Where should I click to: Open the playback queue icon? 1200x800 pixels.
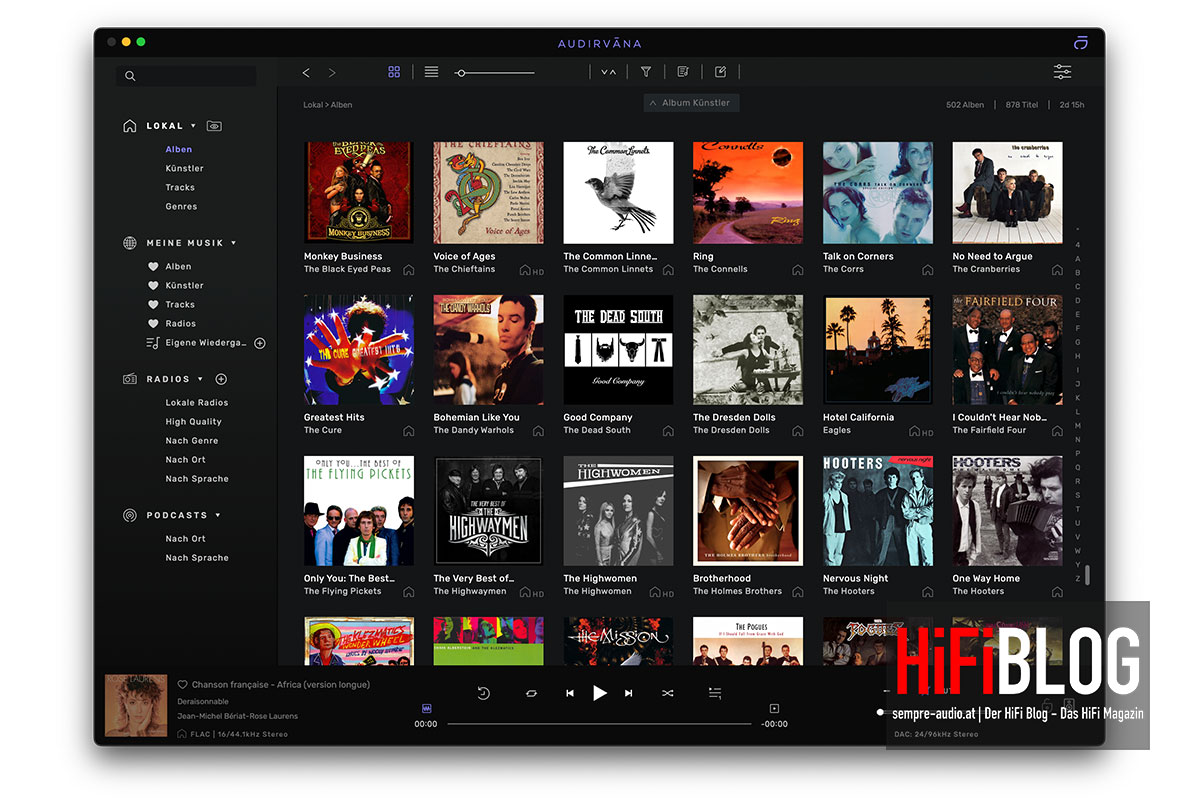[x=682, y=71]
